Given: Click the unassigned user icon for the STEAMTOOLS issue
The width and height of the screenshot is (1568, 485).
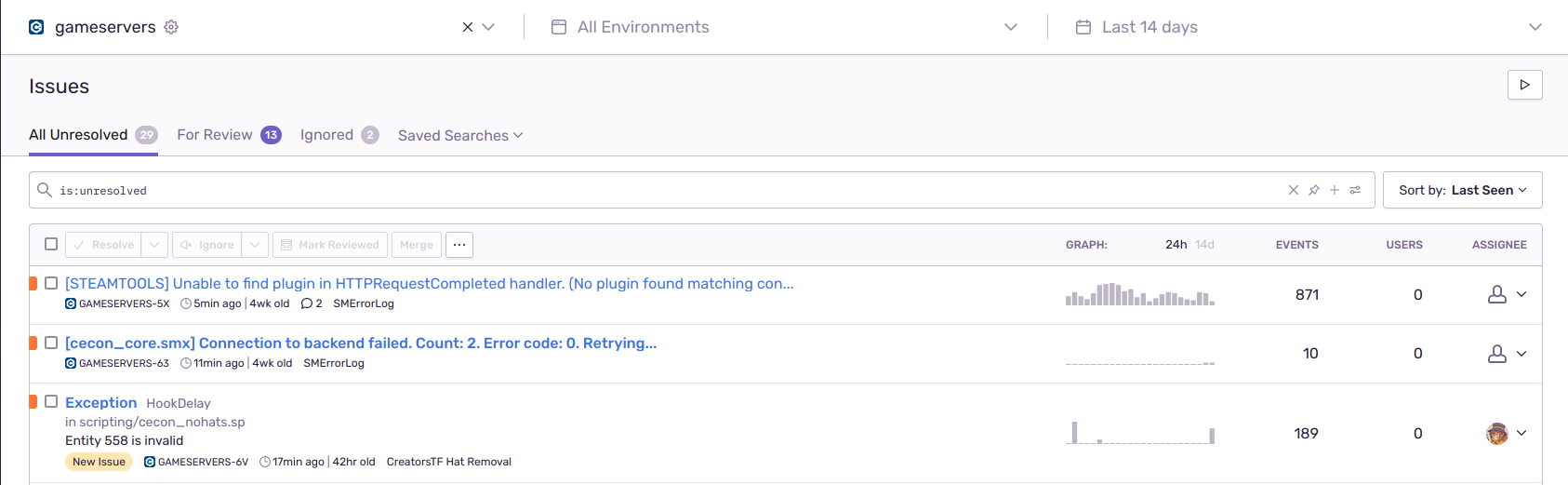Looking at the screenshot, I should click(1497, 294).
